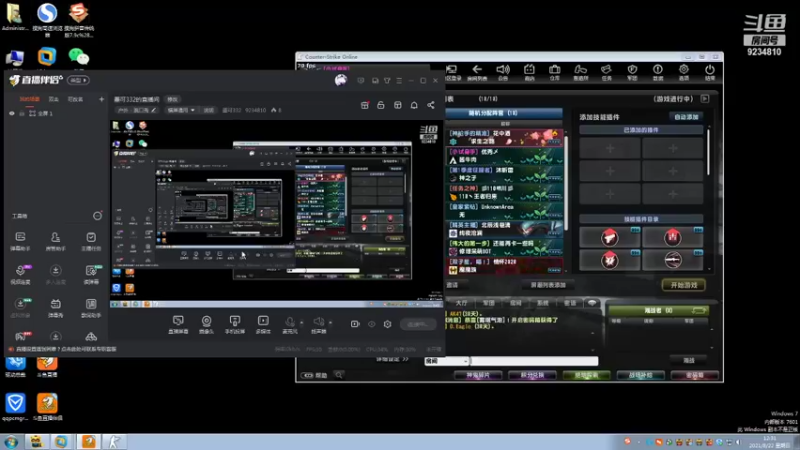This screenshot has width=800, height=450.
Task: Click the 屏蔽列表添加 block list button
Action: (548, 285)
